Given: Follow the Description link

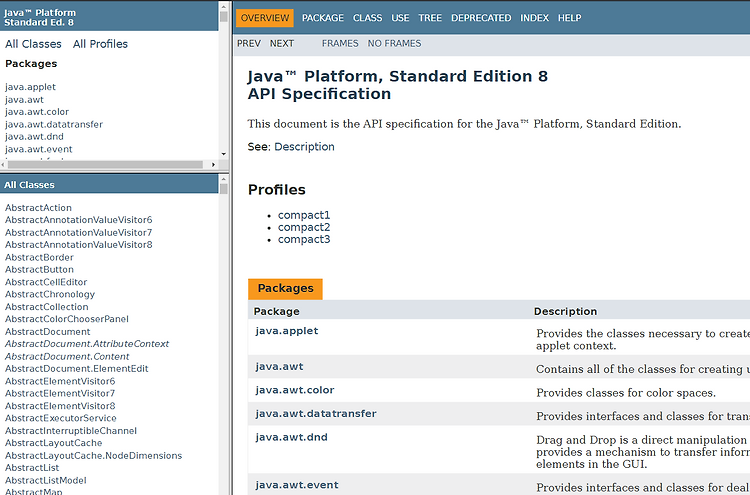Looking at the screenshot, I should [x=304, y=147].
